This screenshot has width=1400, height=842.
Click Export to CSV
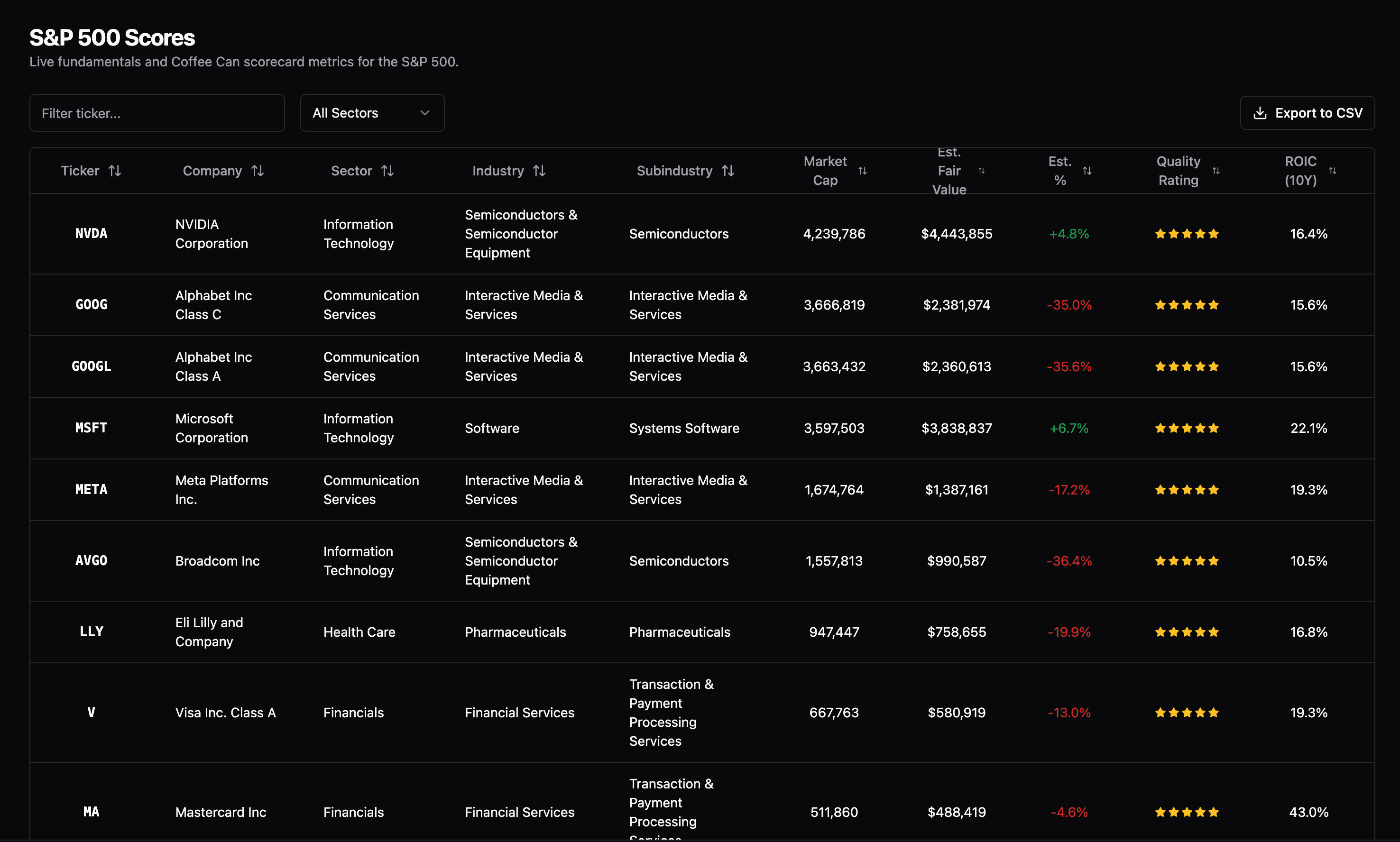coord(1308,112)
